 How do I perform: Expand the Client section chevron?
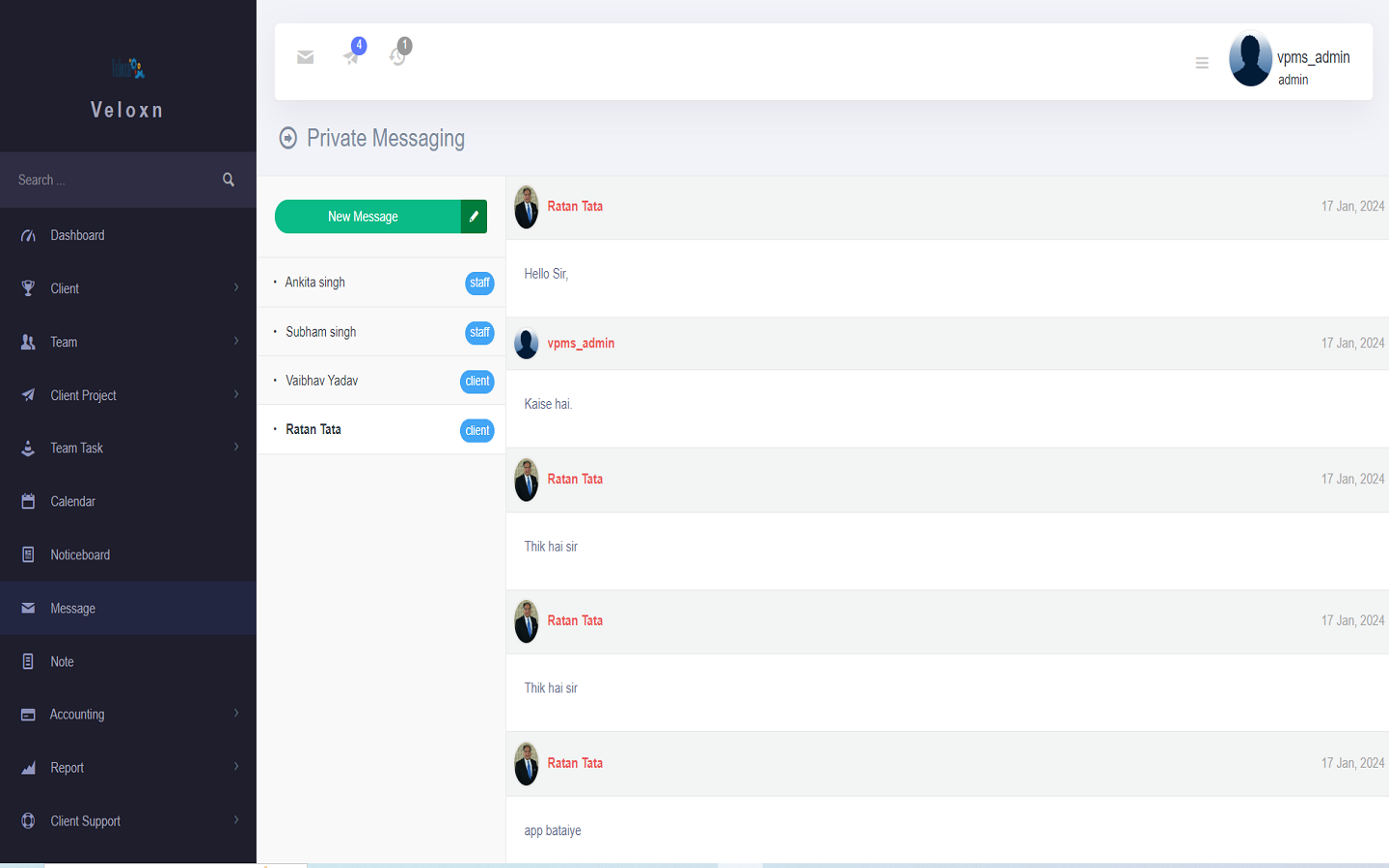pyautogui.click(x=236, y=288)
